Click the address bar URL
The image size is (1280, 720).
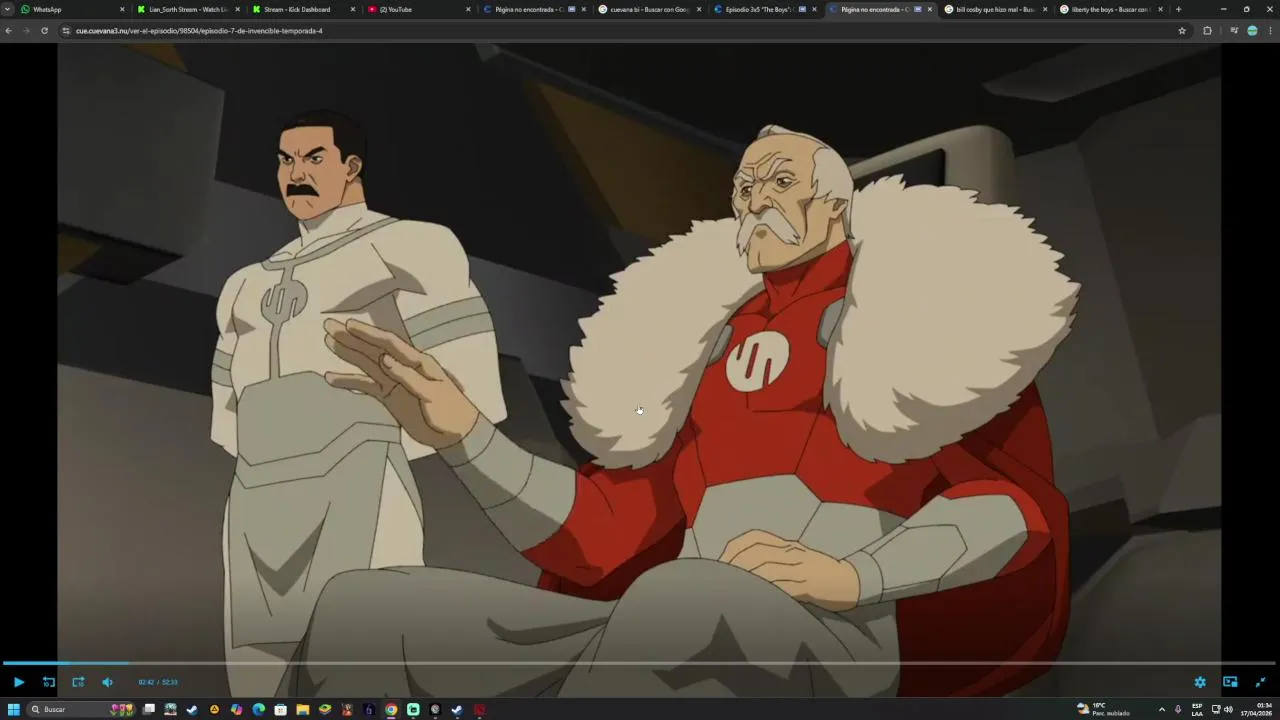[199, 31]
